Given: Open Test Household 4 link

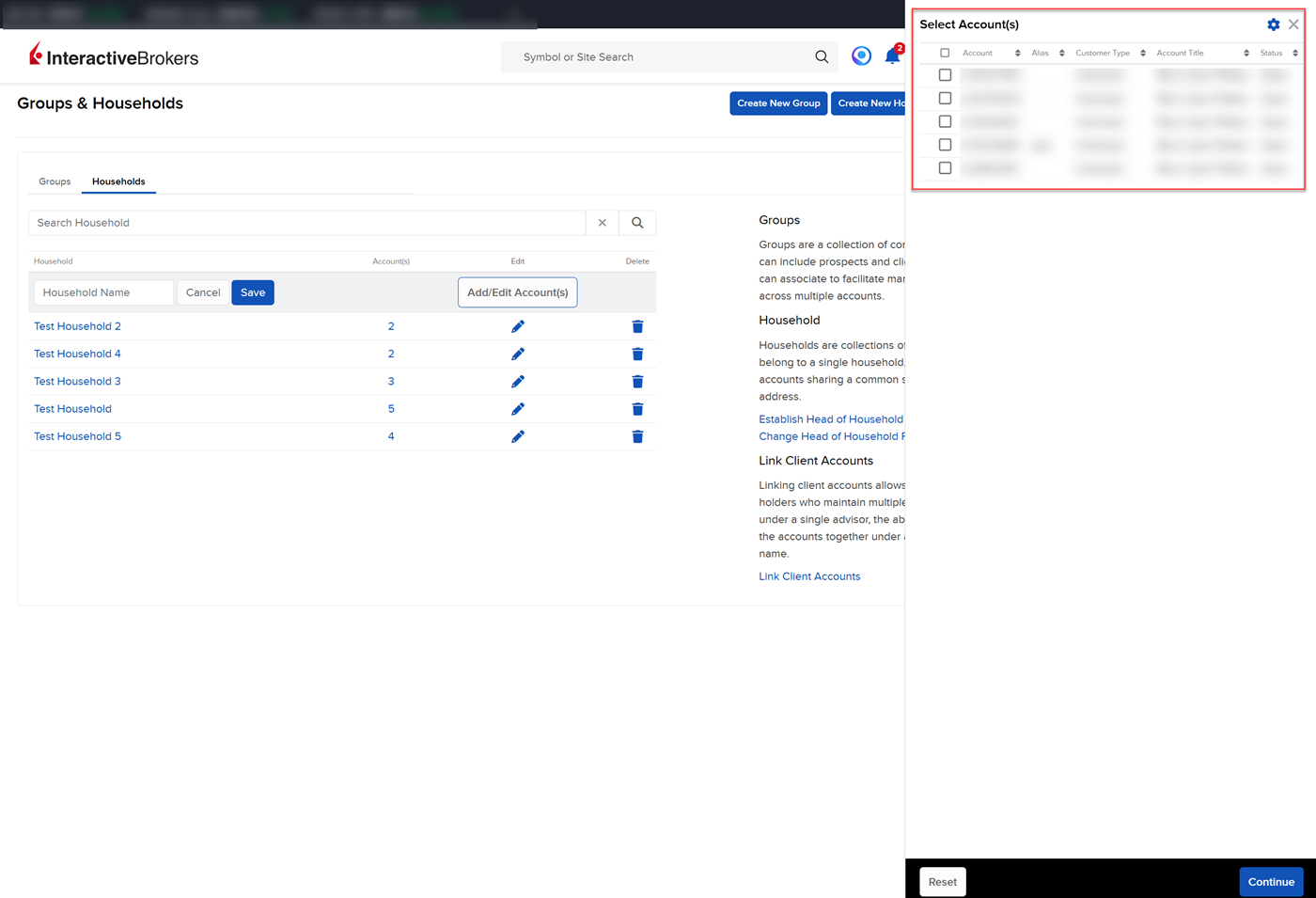Looking at the screenshot, I should [x=77, y=354].
